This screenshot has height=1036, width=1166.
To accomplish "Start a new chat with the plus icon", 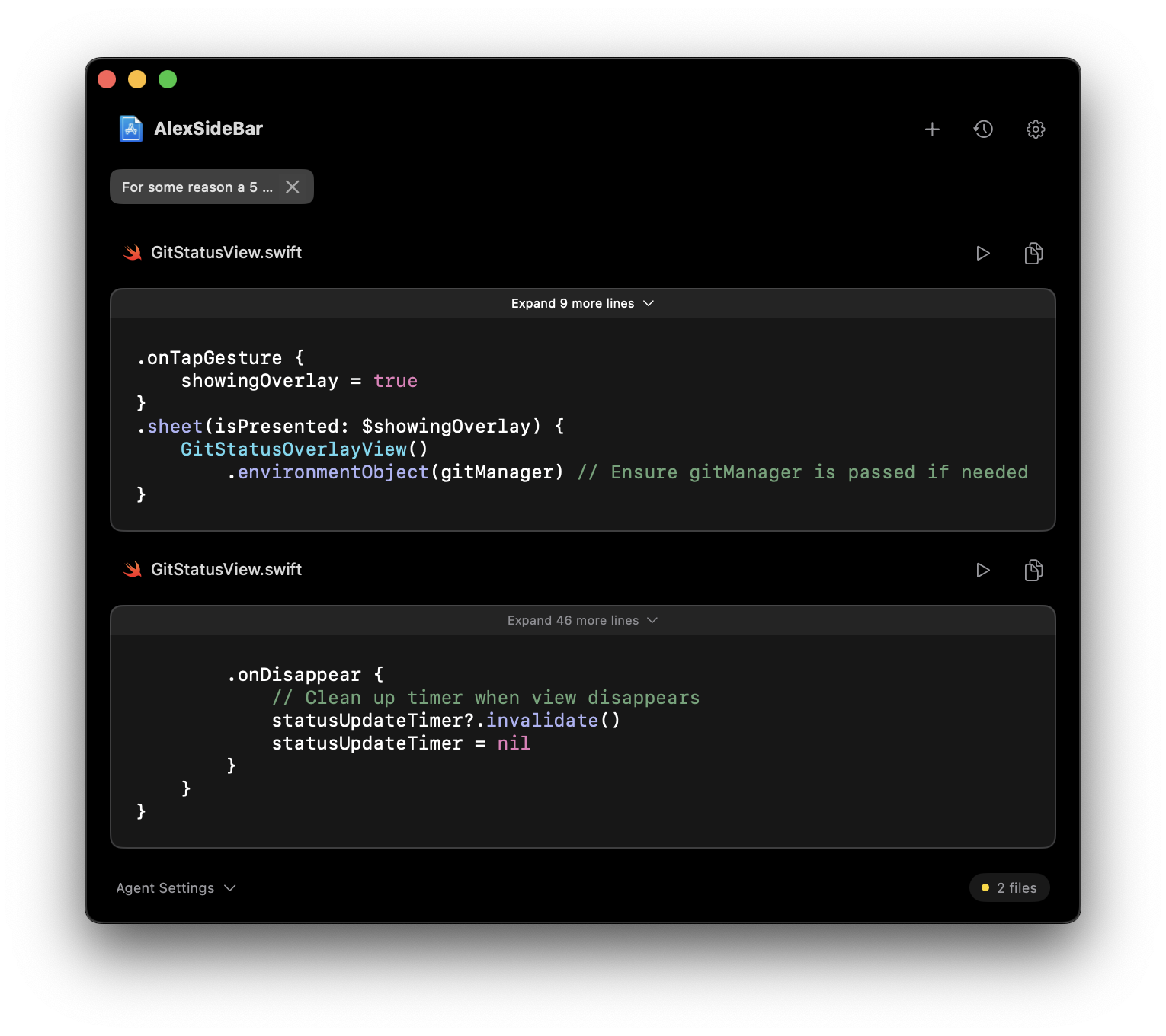I will 932,129.
